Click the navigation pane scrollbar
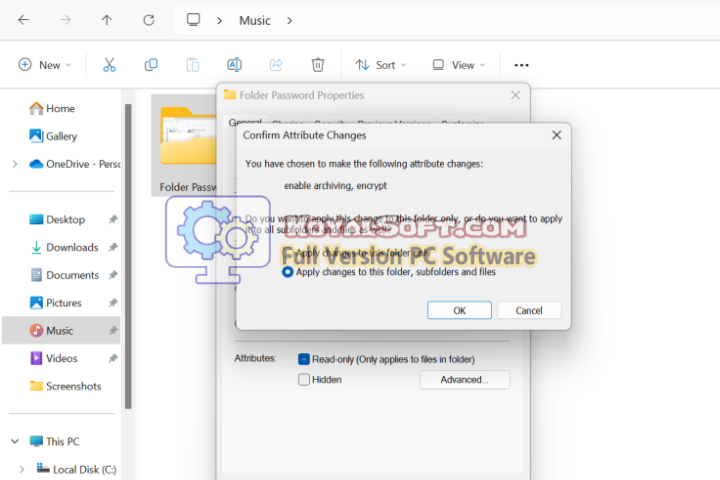Viewport: 720px width, 480px height. [x=128, y=256]
